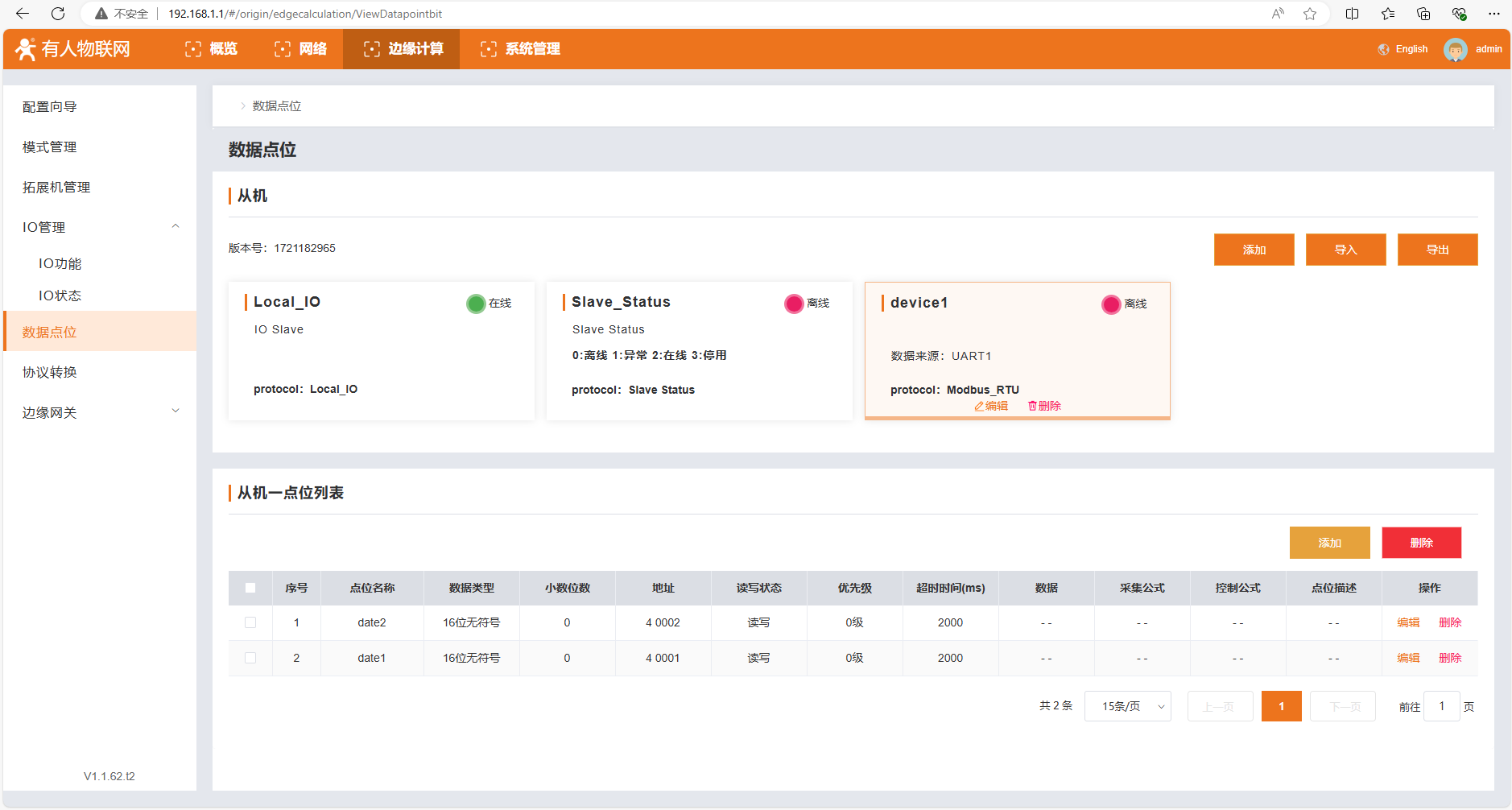The width and height of the screenshot is (1512, 810).
Task: Click the globe icon beside English
Action: [x=1383, y=49]
